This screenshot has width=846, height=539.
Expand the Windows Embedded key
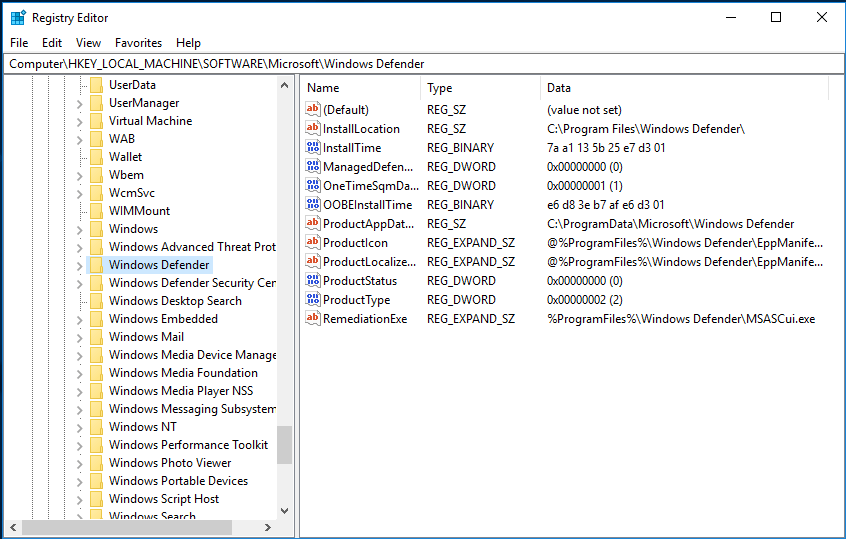tap(79, 319)
